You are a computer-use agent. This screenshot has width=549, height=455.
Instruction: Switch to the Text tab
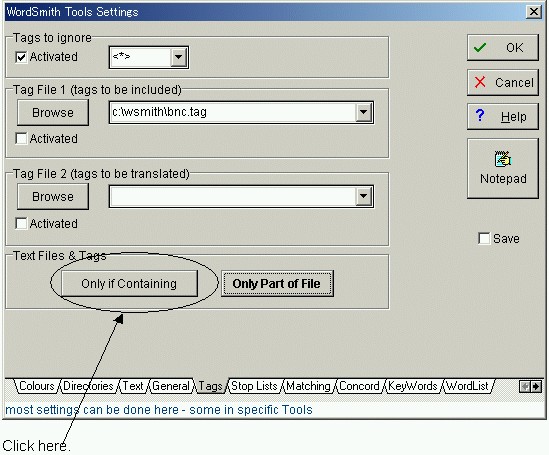click(x=133, y=386)
